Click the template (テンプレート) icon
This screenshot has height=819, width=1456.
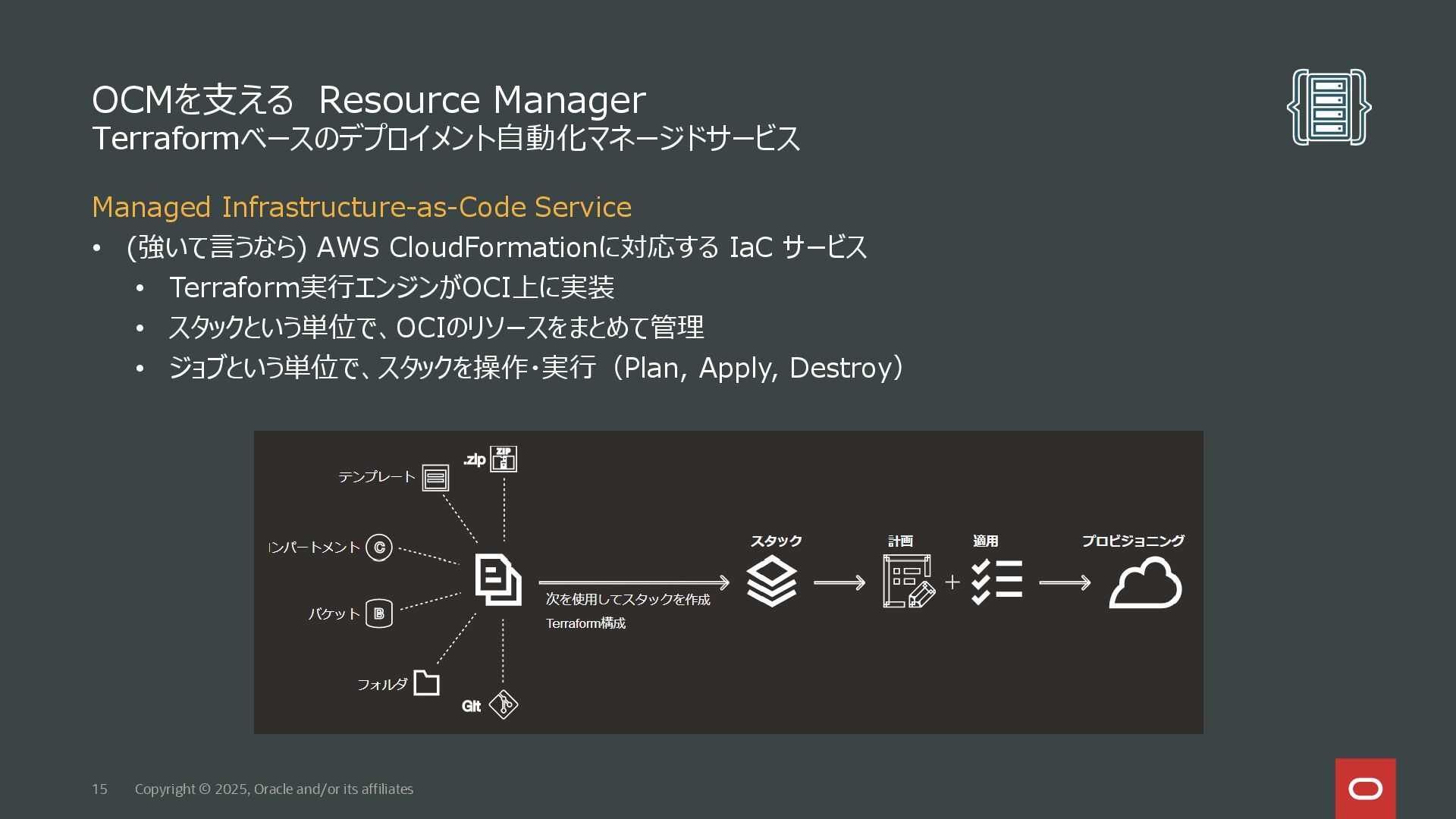435,478
